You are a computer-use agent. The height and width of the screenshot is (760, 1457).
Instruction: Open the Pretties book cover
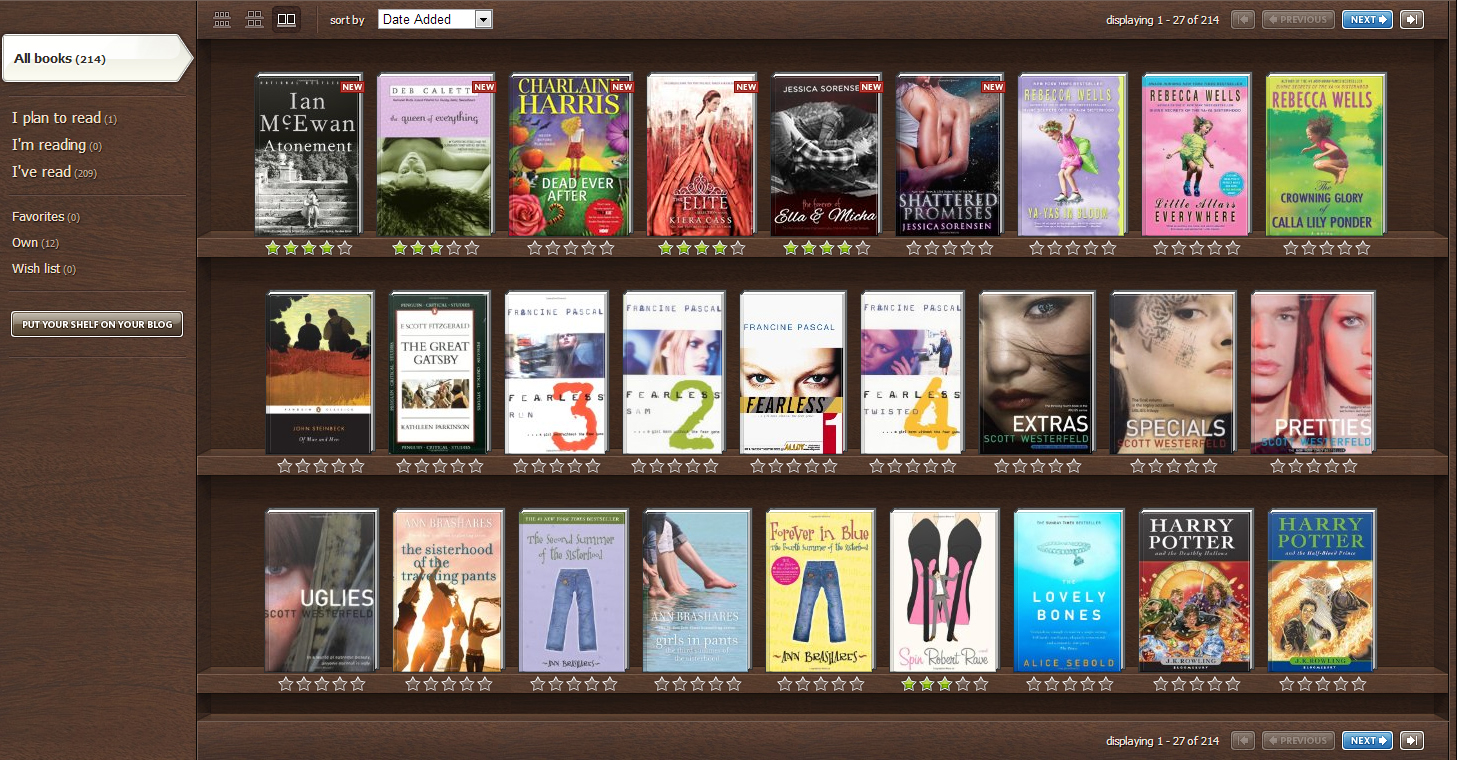(1313, 373)
